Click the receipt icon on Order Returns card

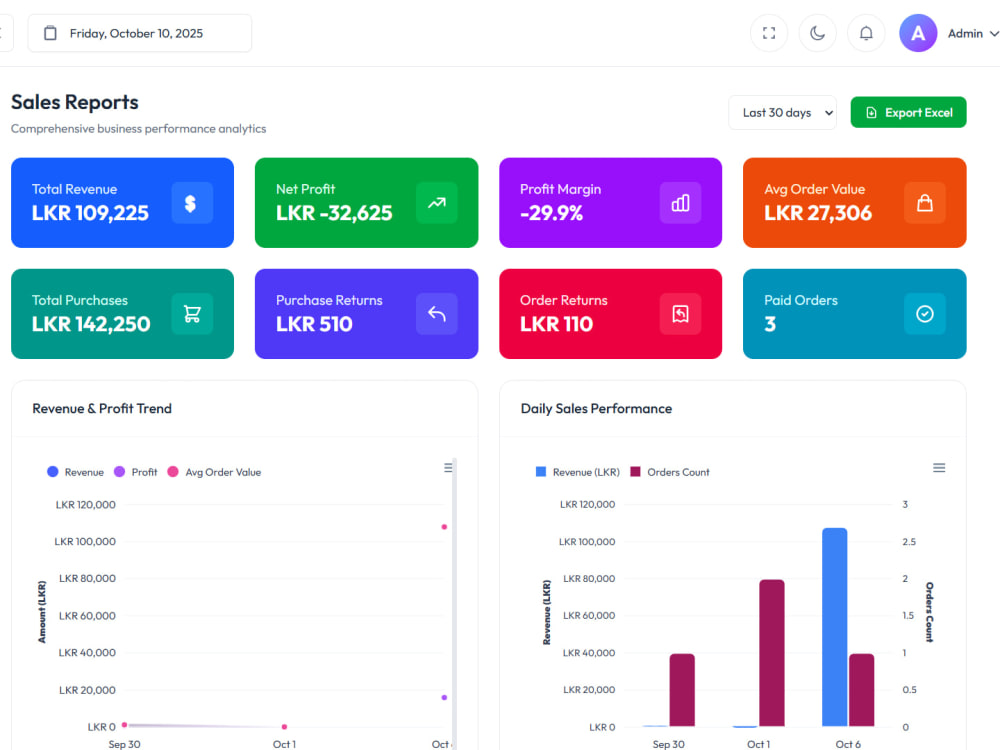click(680, 314)
